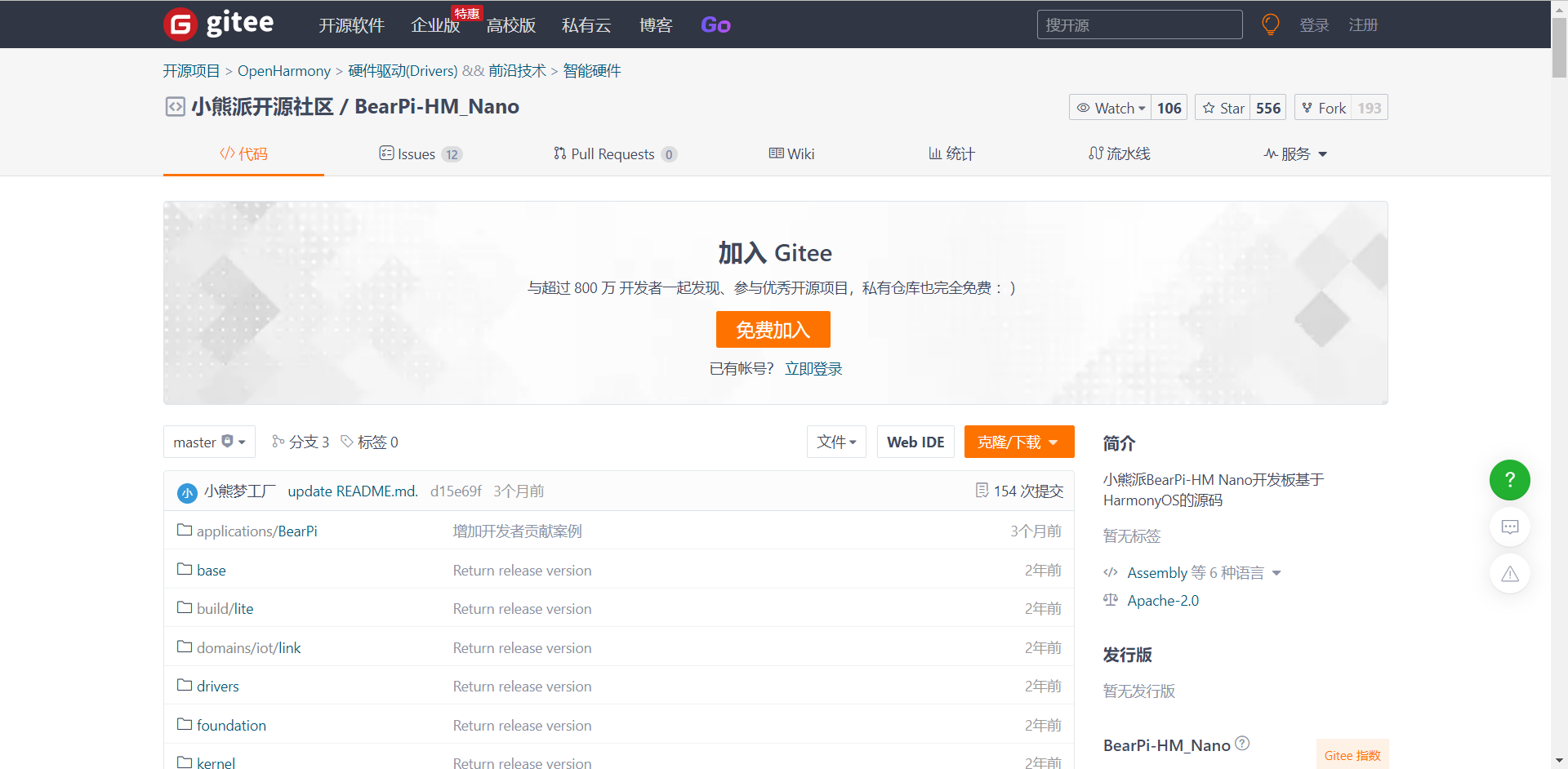
Task: Open the Apache-2.0 license link
Action: 1163,601
